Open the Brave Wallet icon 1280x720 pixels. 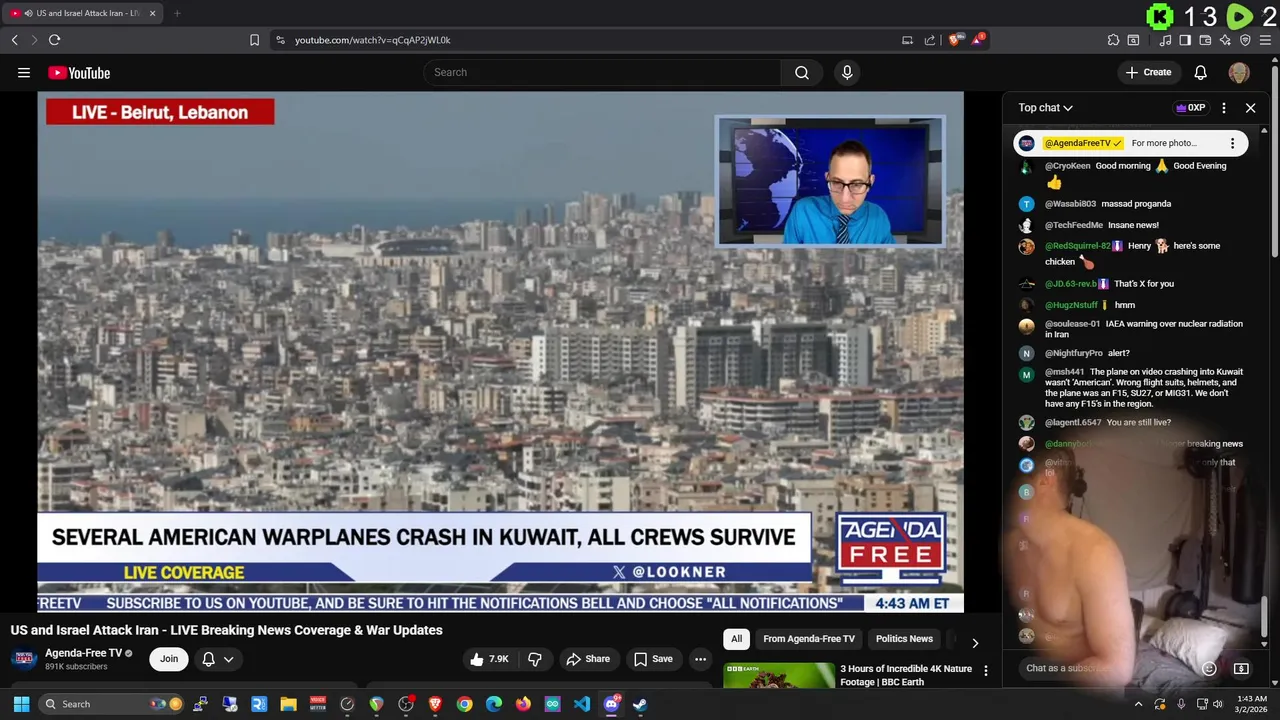(x=1205, y=40)
